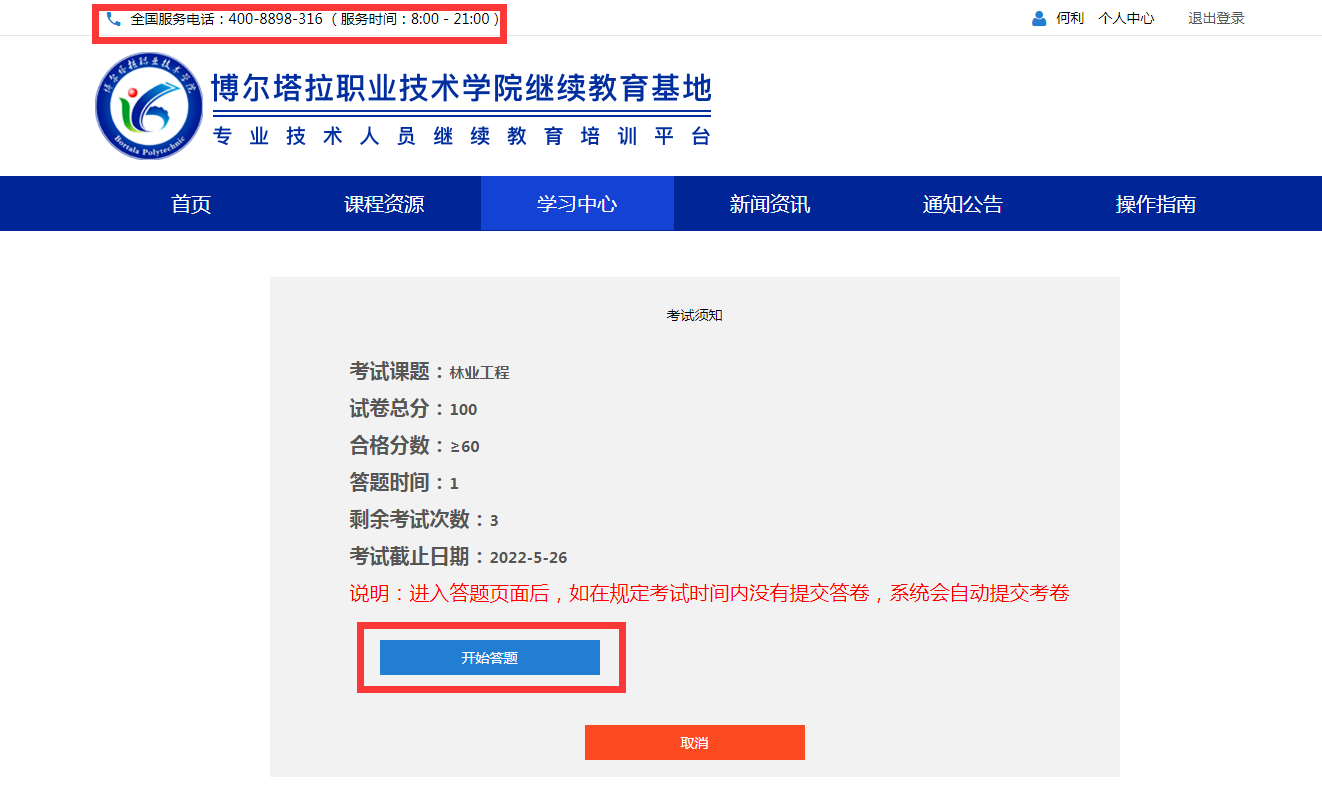Click the 考试课题 林业工程 line
1322x811 pixels.
[429, 372]
